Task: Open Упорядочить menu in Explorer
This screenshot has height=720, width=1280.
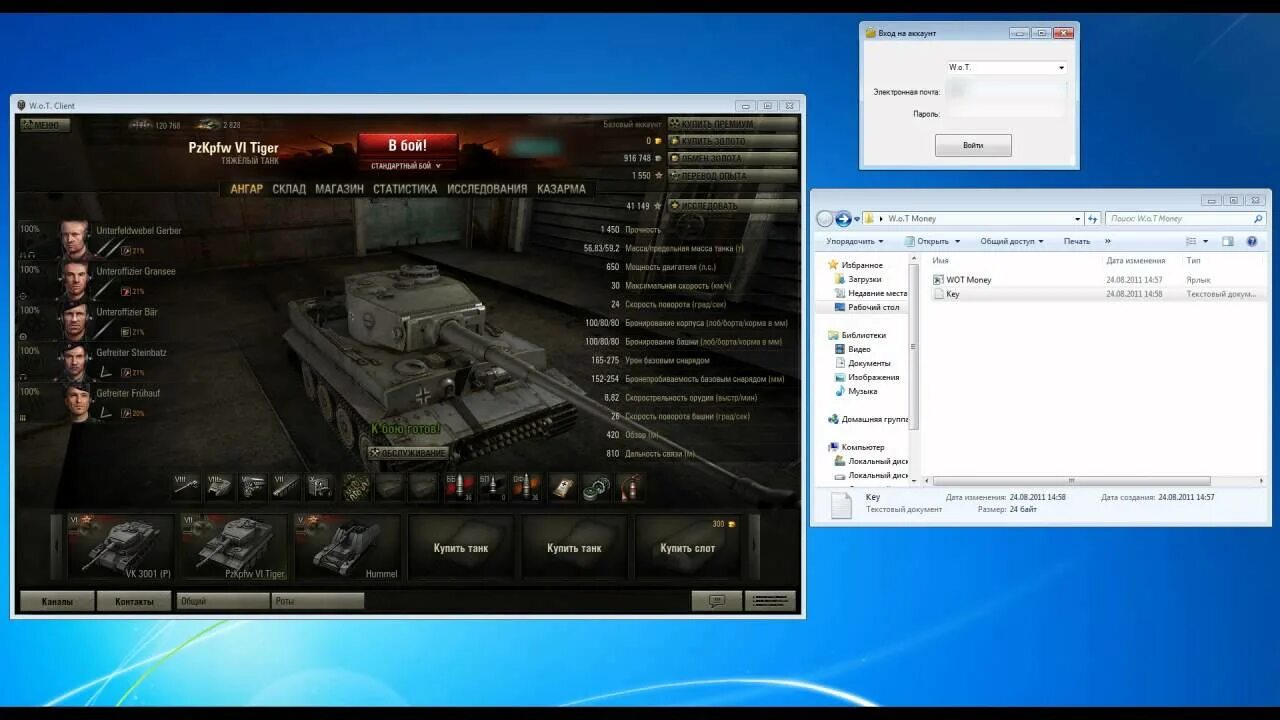Action: click(x=855, y=241)
